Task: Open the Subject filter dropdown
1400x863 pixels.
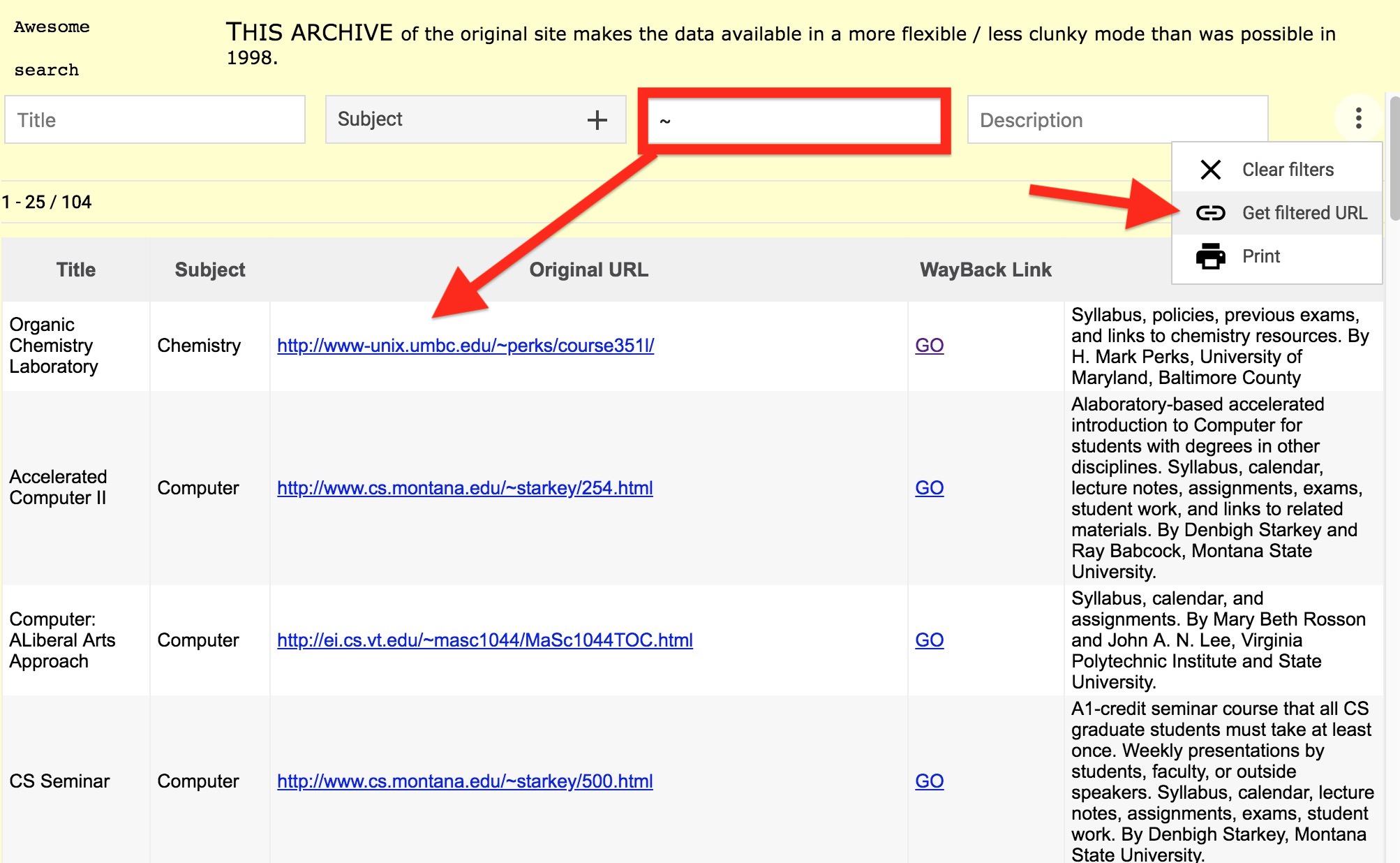Action: click(x=419, y=119)
